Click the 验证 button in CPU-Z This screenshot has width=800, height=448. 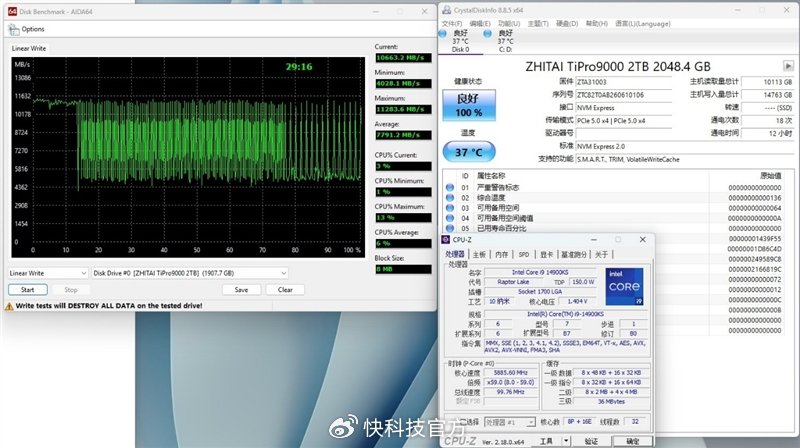[x=591, y=441]
